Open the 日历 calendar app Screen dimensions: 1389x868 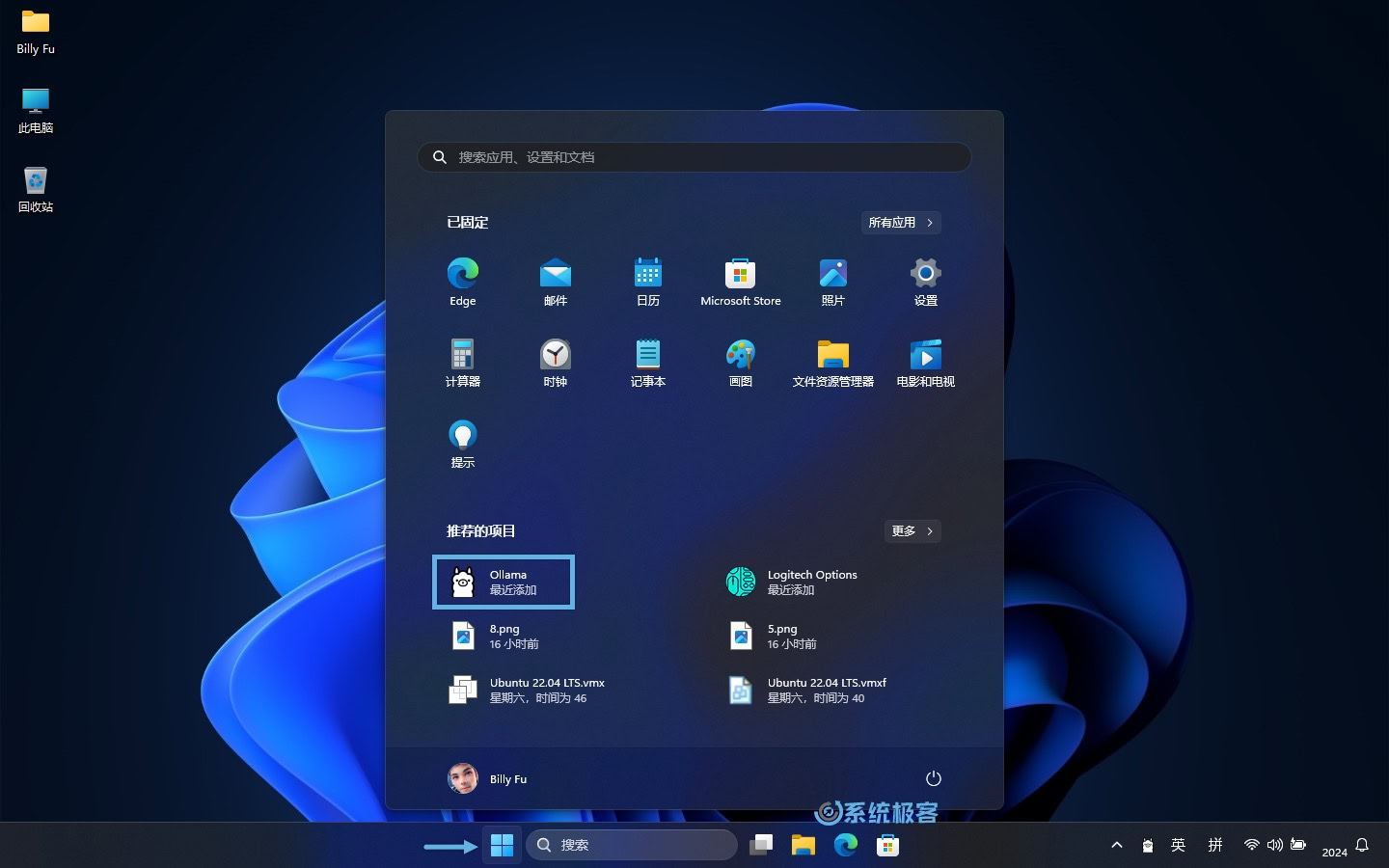648,282
